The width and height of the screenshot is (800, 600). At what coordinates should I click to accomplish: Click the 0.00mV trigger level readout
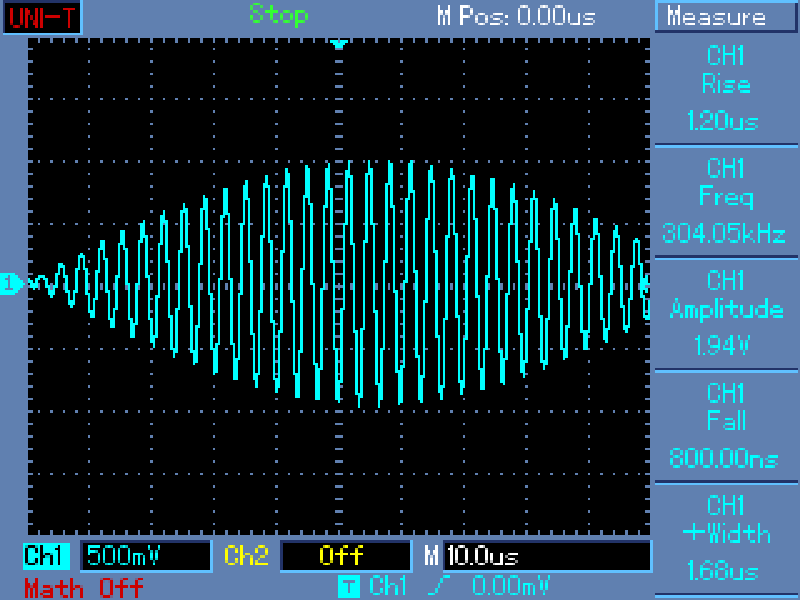(x=511, y=586)
